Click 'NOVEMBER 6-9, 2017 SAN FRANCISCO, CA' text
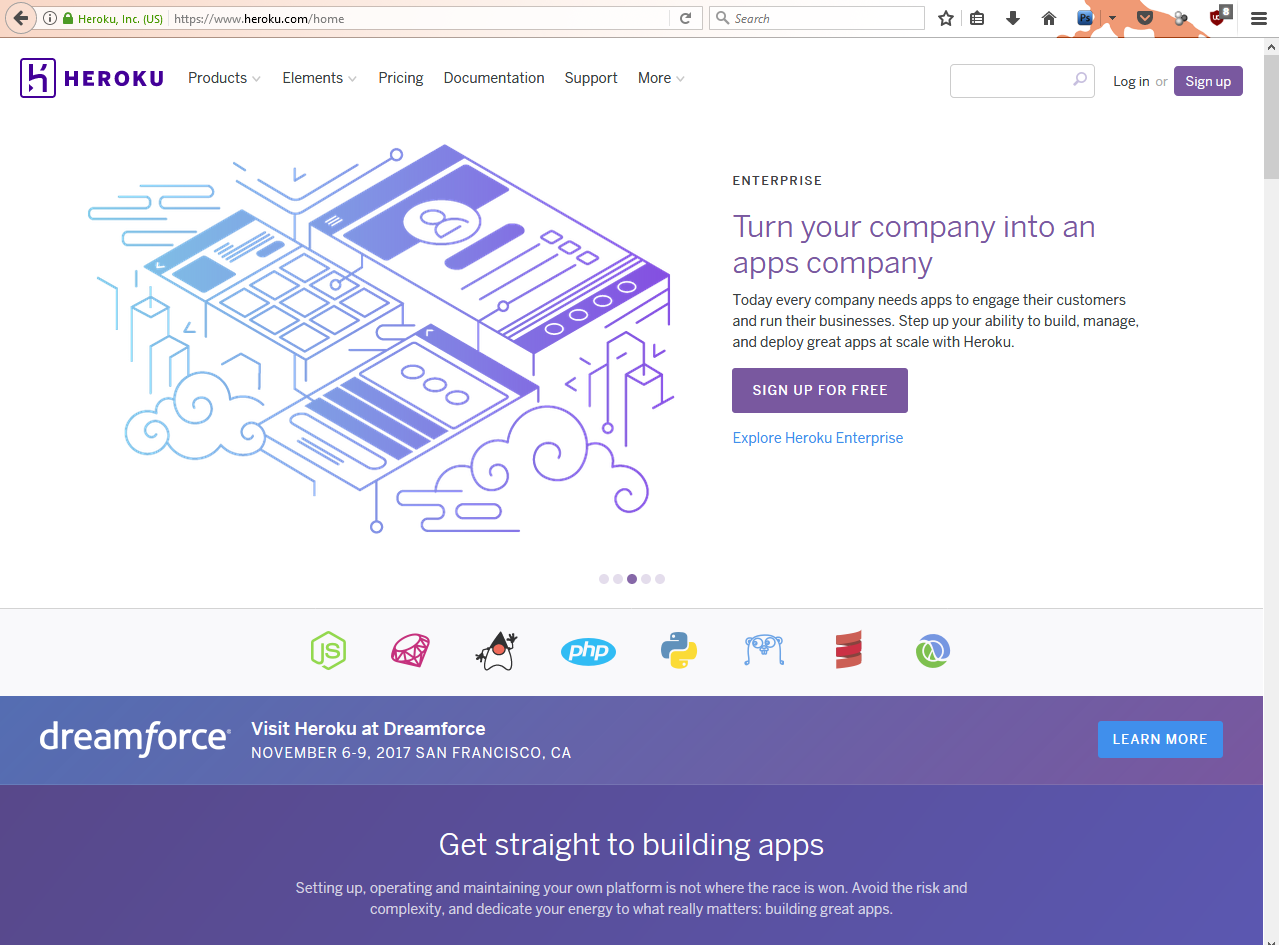Viewport: 1279px width, 945px height. [x=411, y=753]
